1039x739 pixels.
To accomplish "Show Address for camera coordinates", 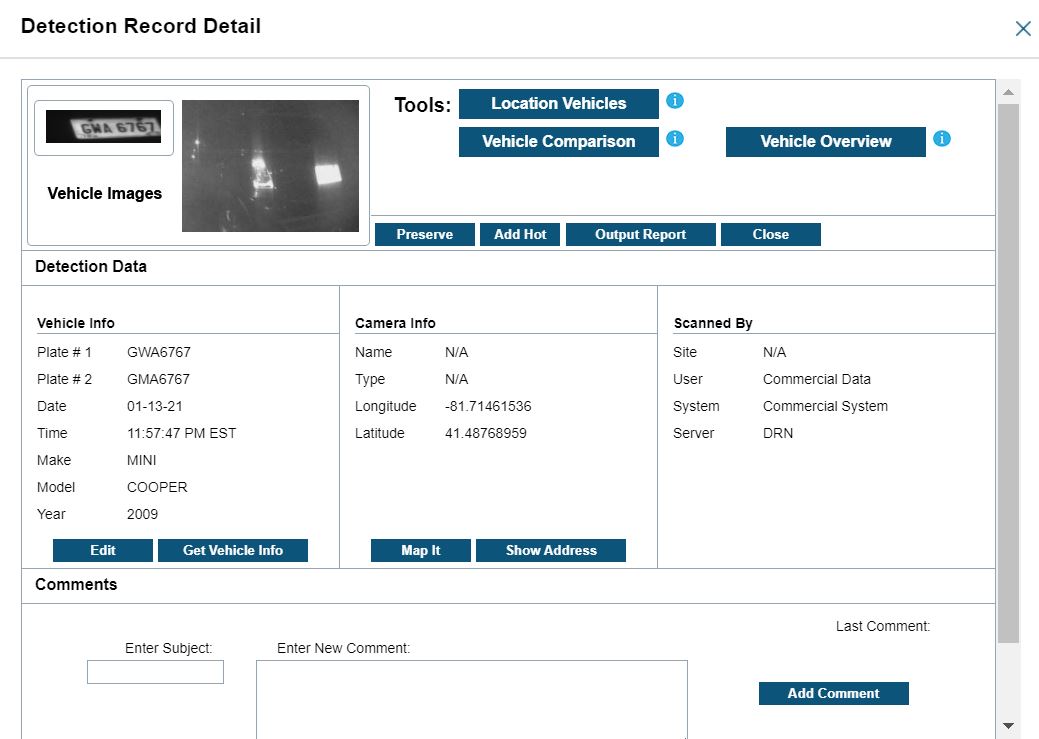I will 550,550.
